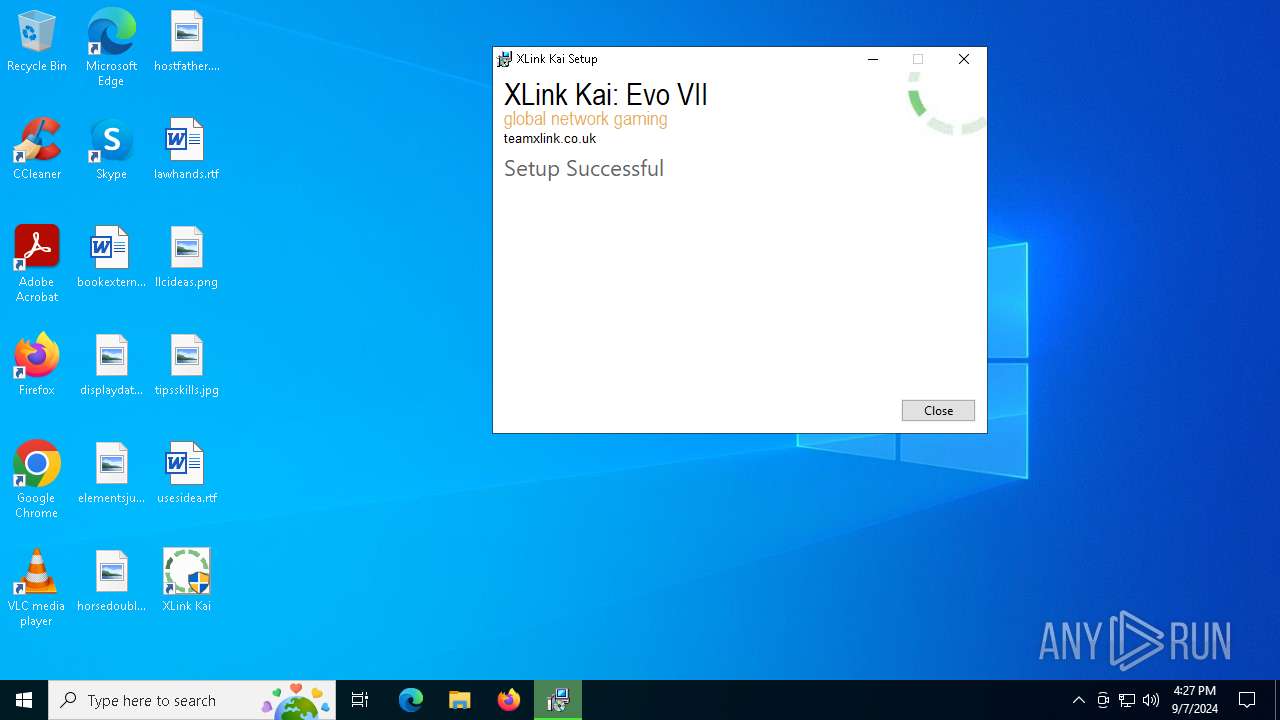Open the notification center icon
Image resolution: width=1280 pixels, height=720 pixels.
(x=1247, y=700)
